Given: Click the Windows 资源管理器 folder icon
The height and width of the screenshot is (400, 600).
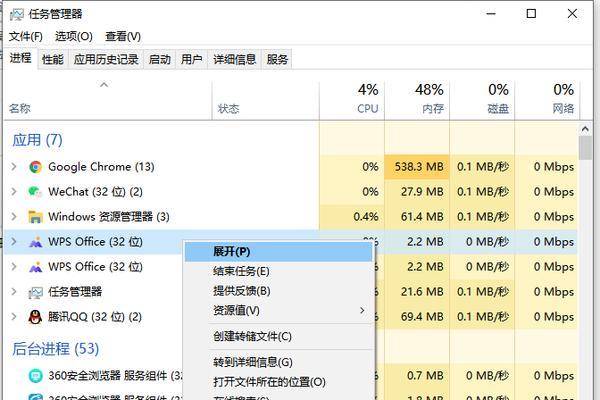Looking at the screenshot, I should [36, 217].
